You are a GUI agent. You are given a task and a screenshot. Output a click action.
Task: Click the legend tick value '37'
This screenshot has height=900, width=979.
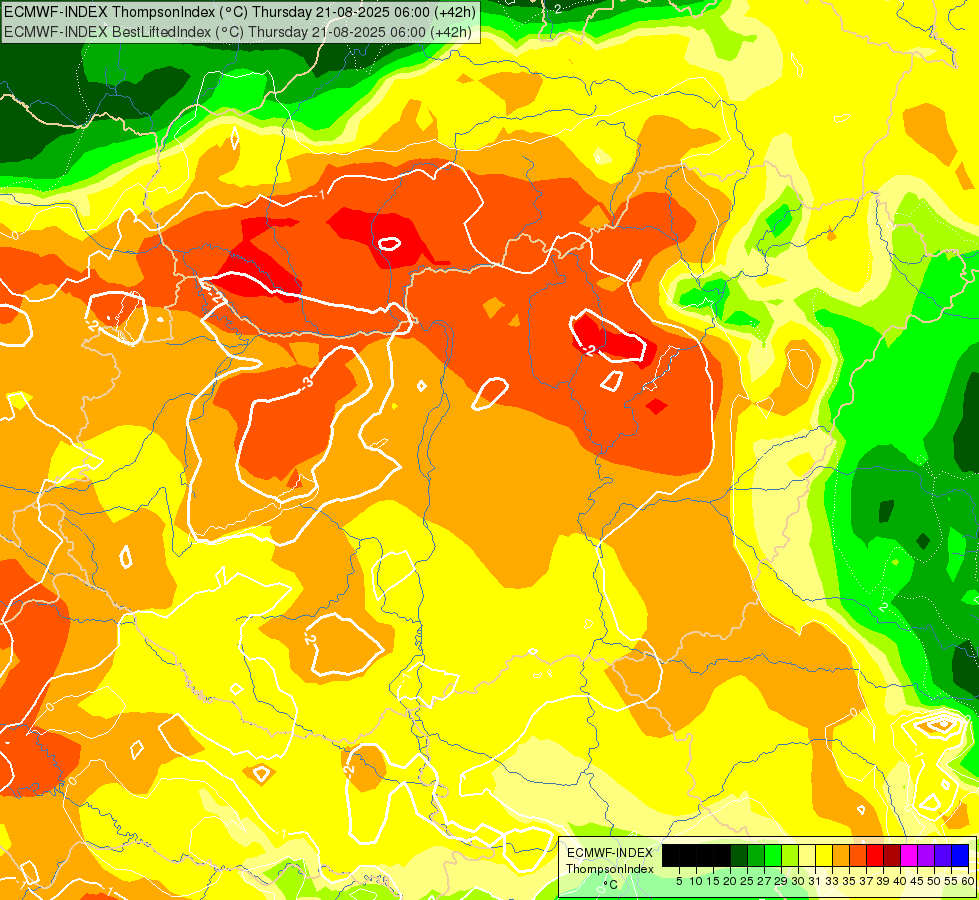click(867, 881)
